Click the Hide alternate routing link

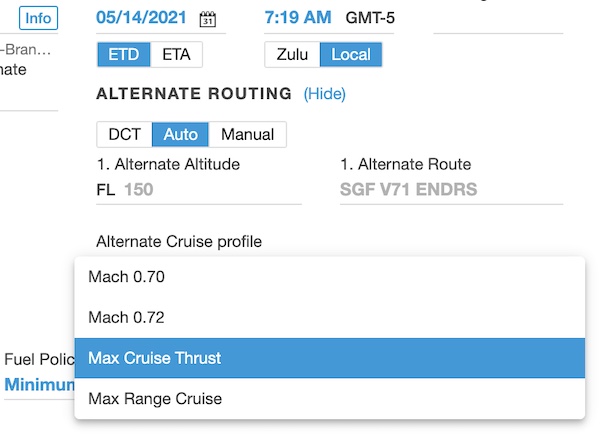click(324, 94)
